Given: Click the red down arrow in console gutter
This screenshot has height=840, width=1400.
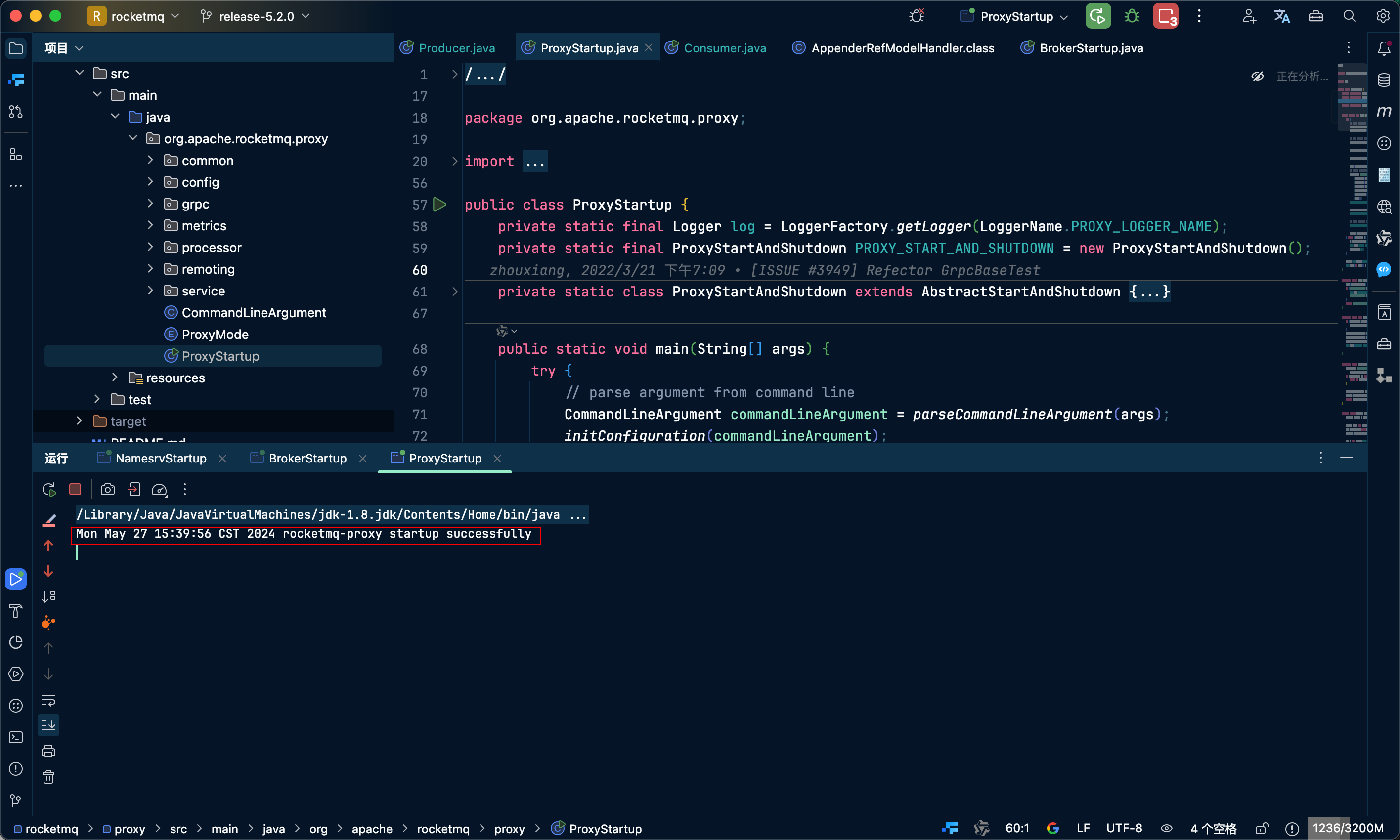Looking at the screenshot, I should [x=48, y=571].
